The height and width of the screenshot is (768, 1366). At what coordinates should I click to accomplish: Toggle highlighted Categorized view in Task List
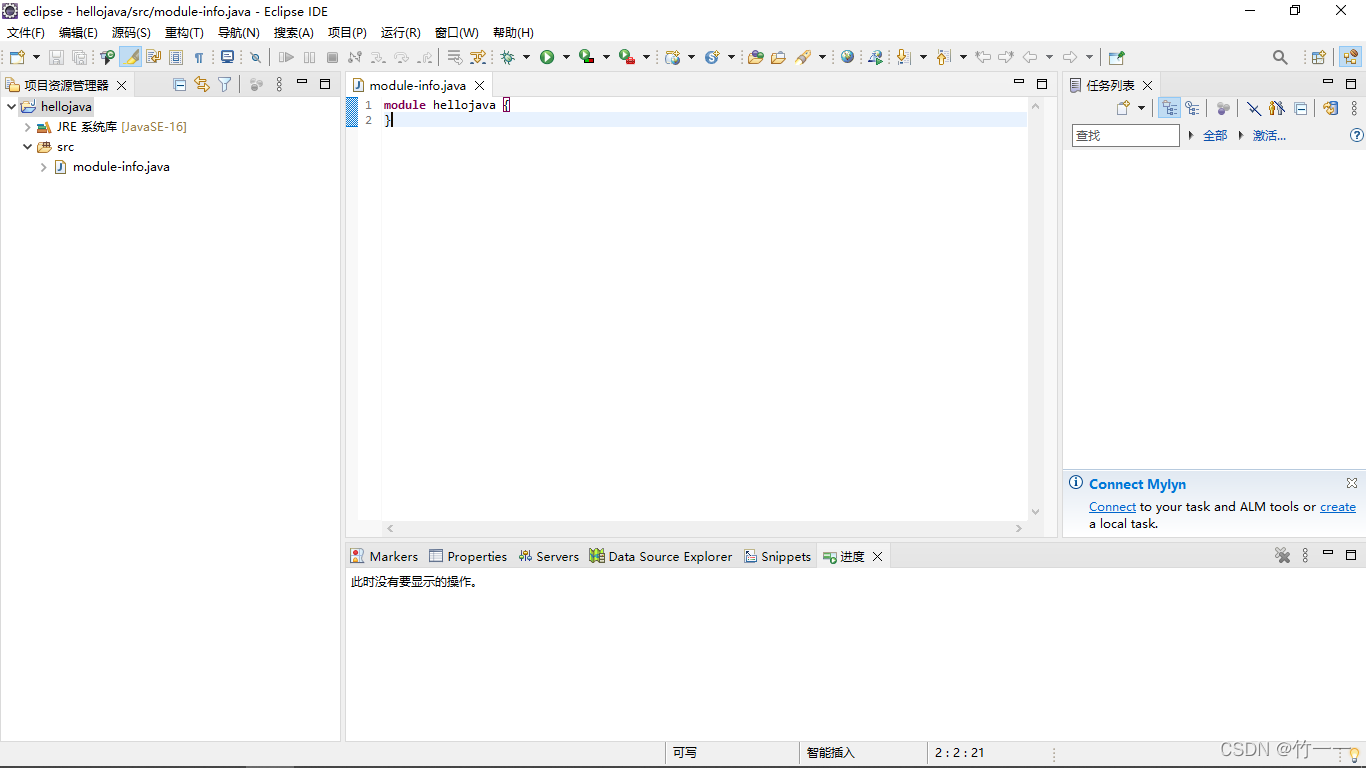click(x=1169, y=108)
